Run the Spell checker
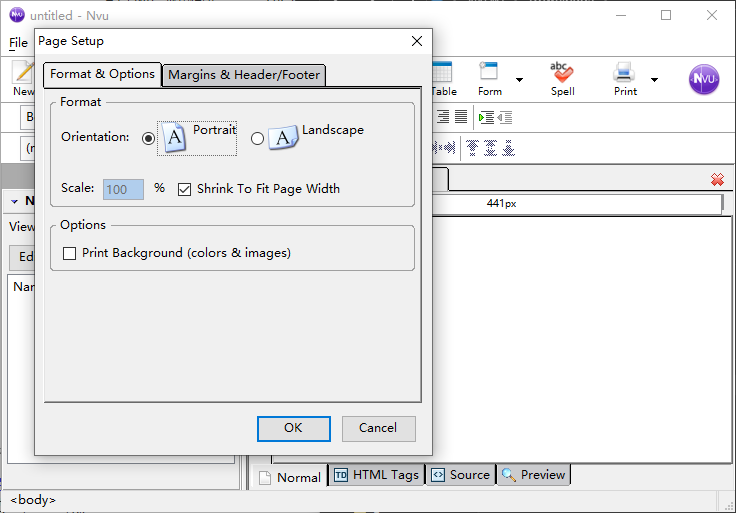 tap(562, 78)
